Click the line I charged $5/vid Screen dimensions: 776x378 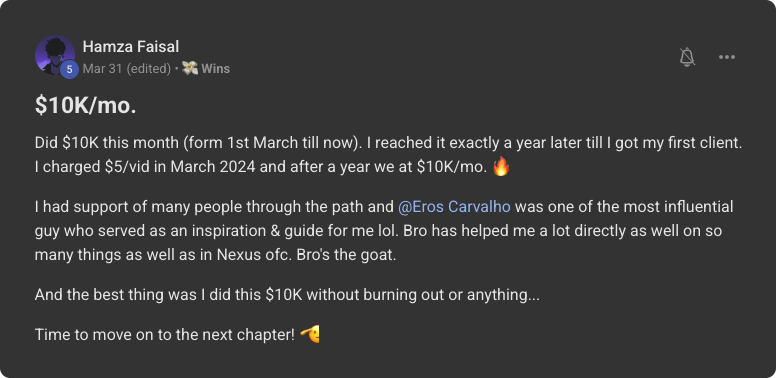(x=272, y=167)
